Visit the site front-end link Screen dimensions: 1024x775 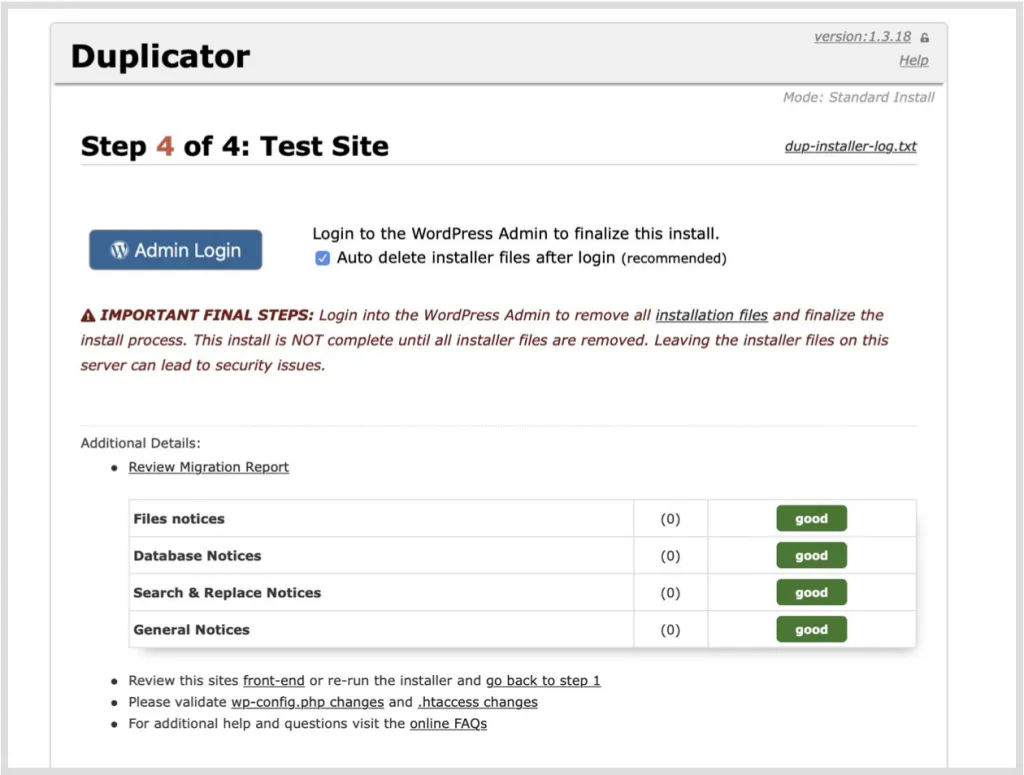click(x=274, y=680)
